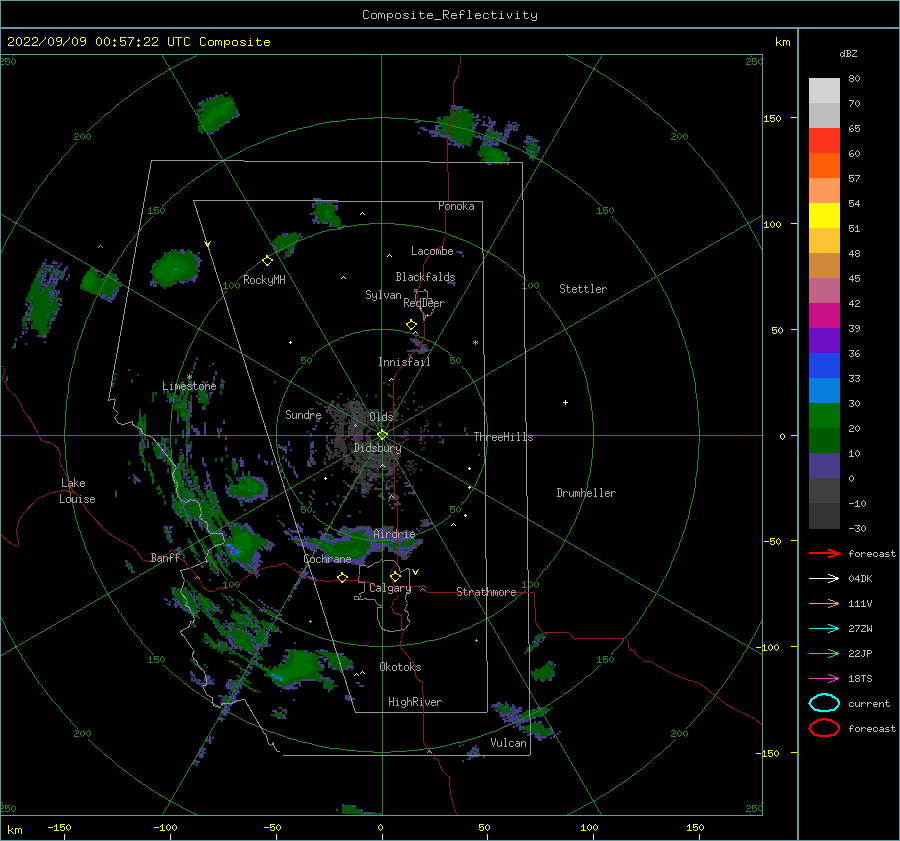Click the magenta 18TS arrow icon

click(824, 679)
